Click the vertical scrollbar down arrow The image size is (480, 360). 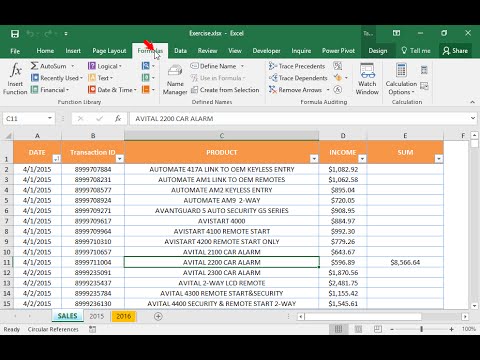[474, 306]
